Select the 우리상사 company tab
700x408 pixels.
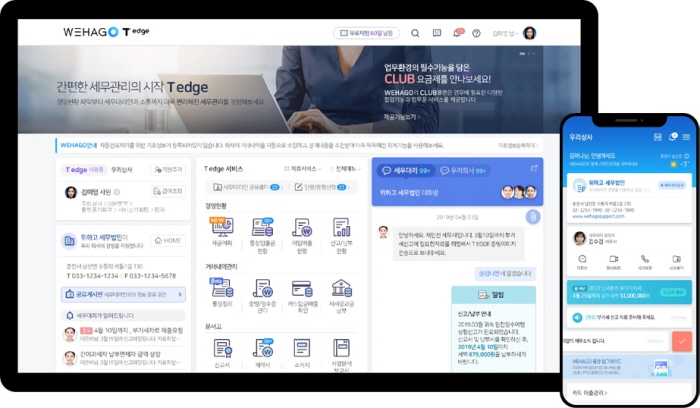pyautogui.click(x=122, y=170)
